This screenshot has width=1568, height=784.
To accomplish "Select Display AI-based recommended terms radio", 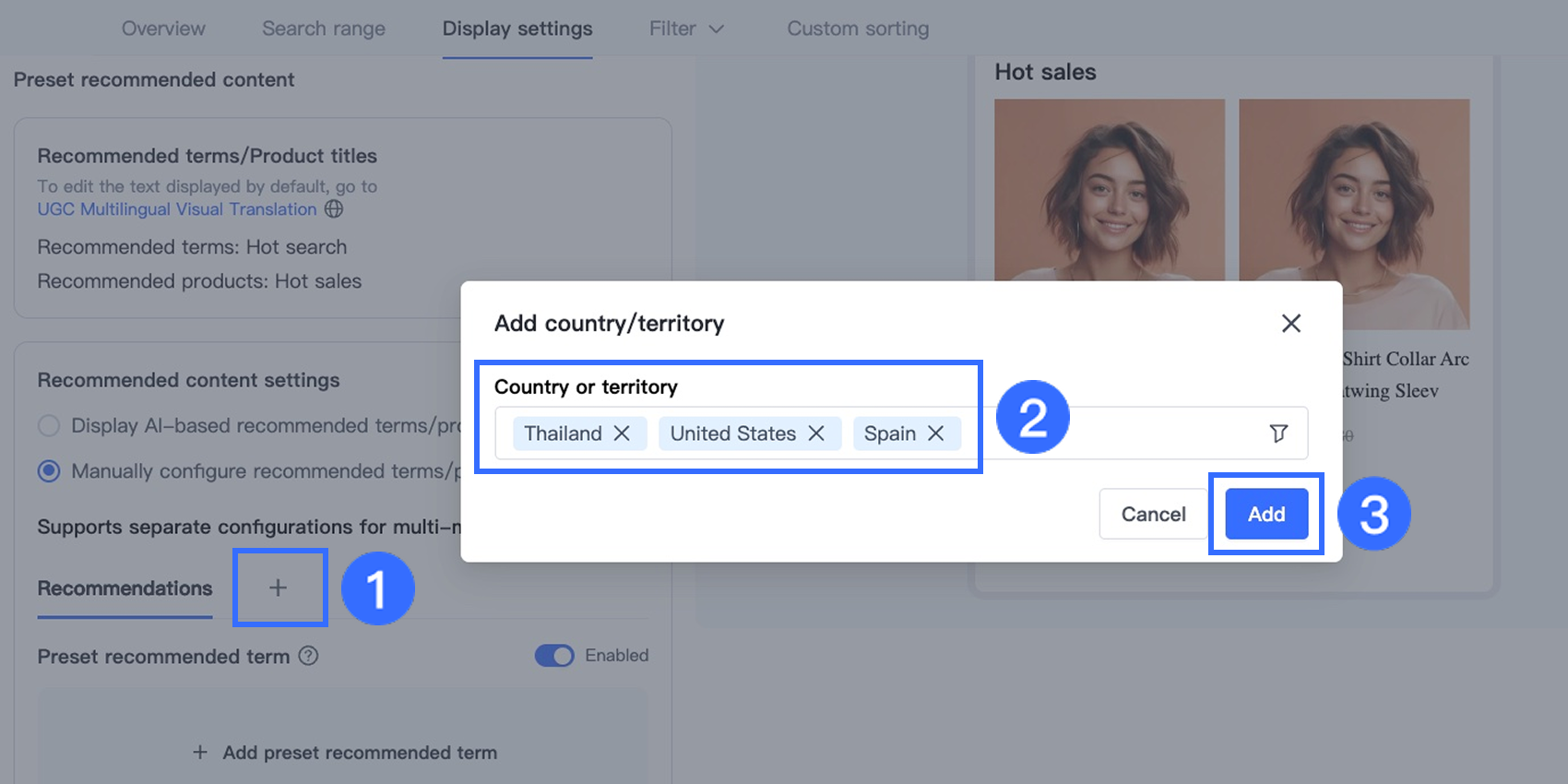I will point(49,426).
